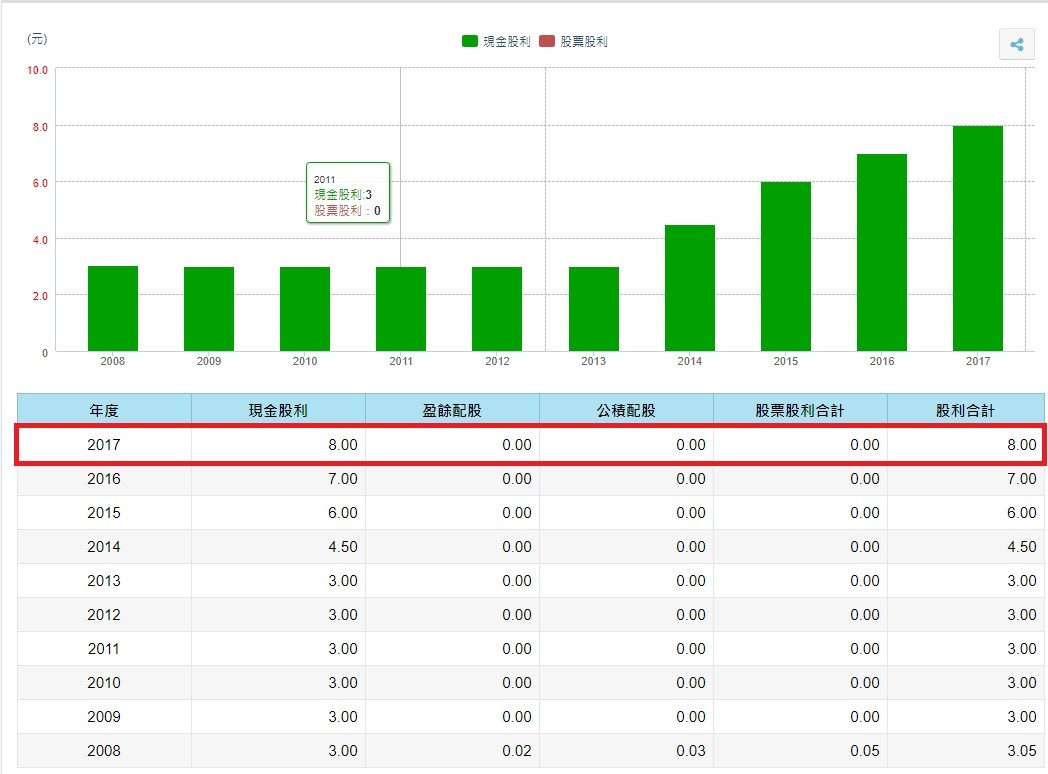
Task: Sort by 年度 column header
Action: (x=104, y=410)
